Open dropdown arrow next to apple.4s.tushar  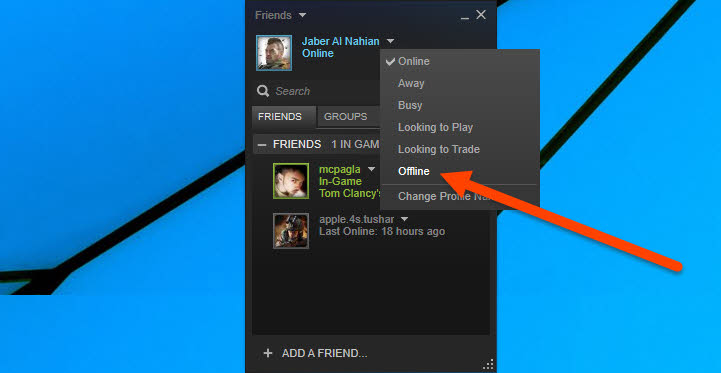tap(405, 219)
